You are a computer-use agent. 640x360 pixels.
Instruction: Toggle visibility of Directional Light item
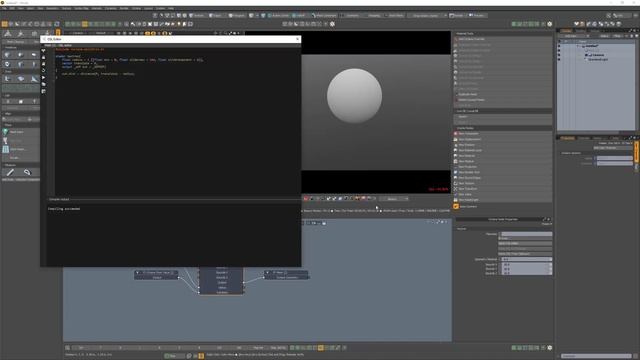[x=559, y=59]
